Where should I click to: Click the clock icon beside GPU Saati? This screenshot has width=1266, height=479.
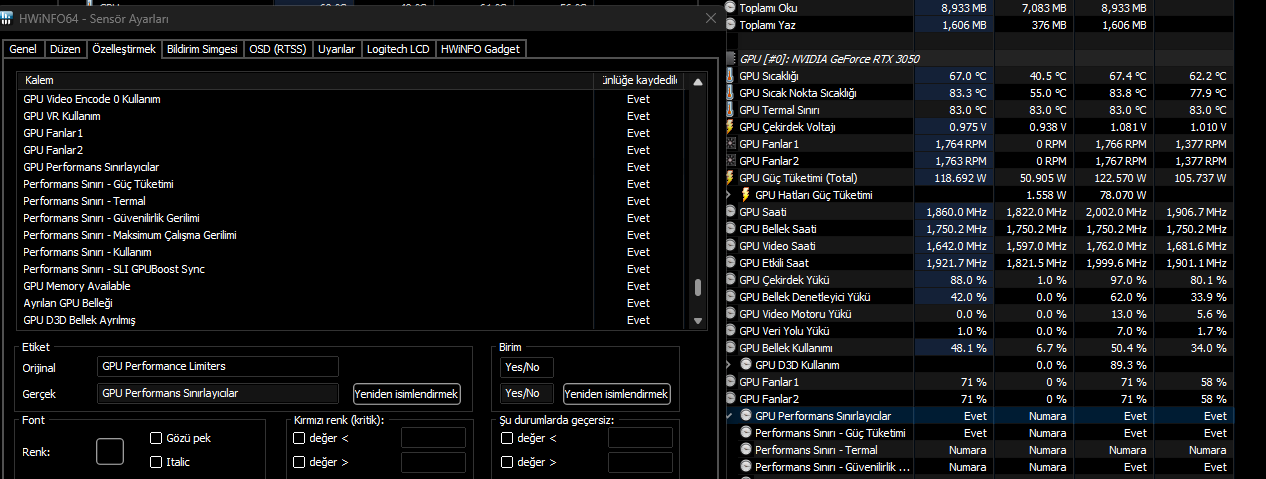(731, 212)
